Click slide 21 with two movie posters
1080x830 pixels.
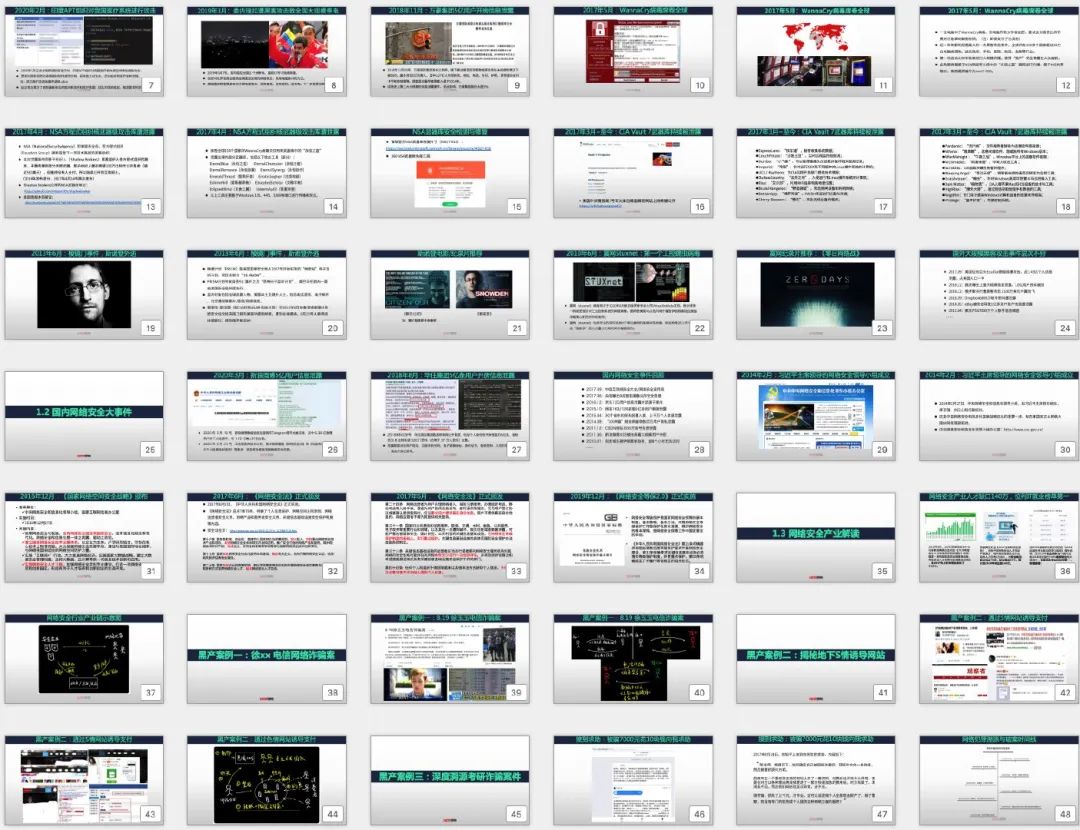(449, 294)
